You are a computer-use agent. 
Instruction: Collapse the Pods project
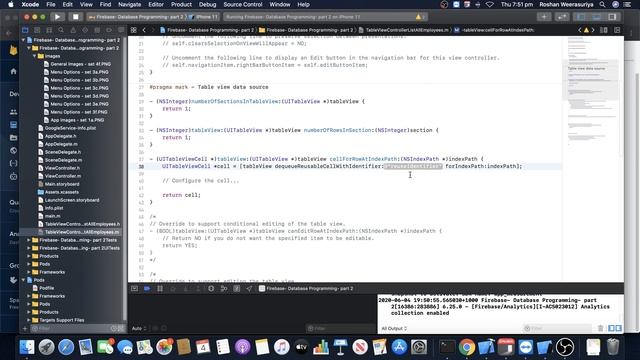coord(23,280)
